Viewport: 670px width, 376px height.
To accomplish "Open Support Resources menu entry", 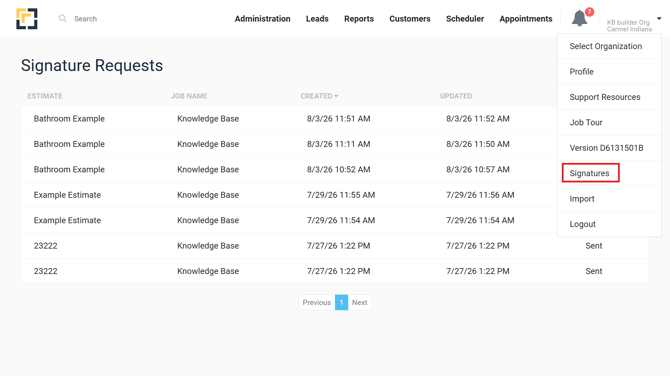I will click(x=609, y=97).
